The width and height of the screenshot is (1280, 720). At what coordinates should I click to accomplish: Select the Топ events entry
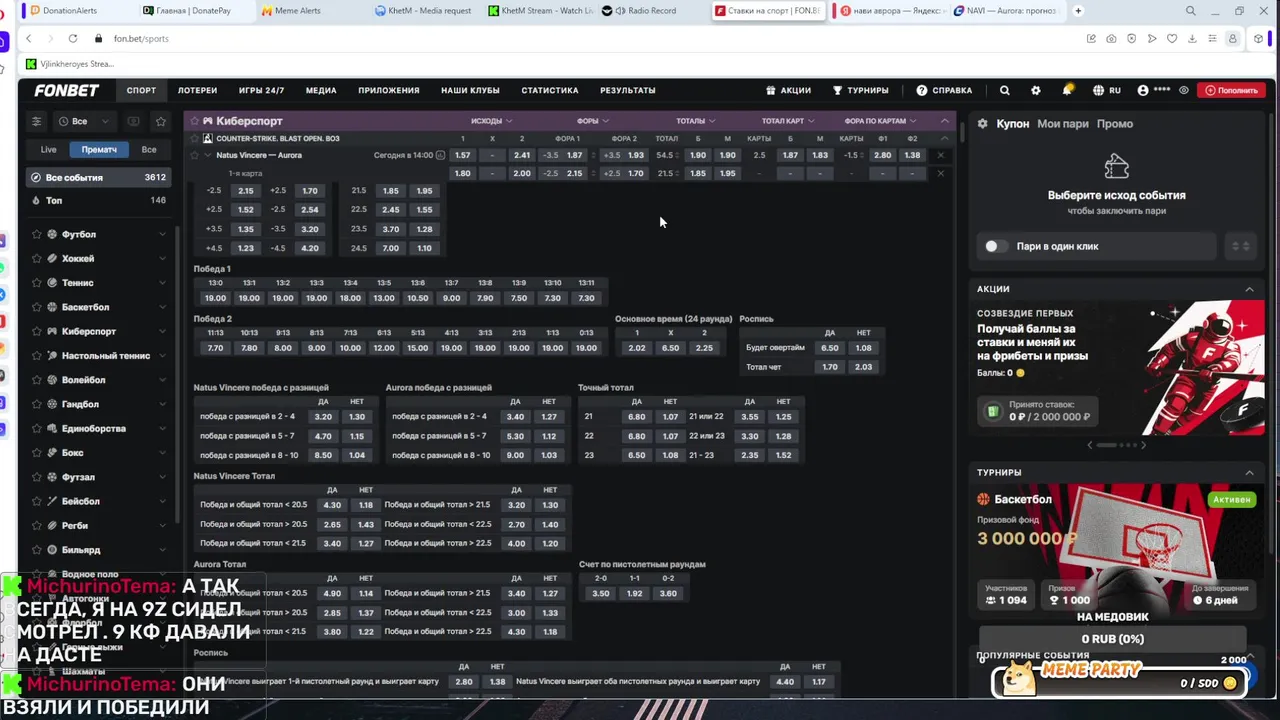pyautogui.click(x=98, y=200)
